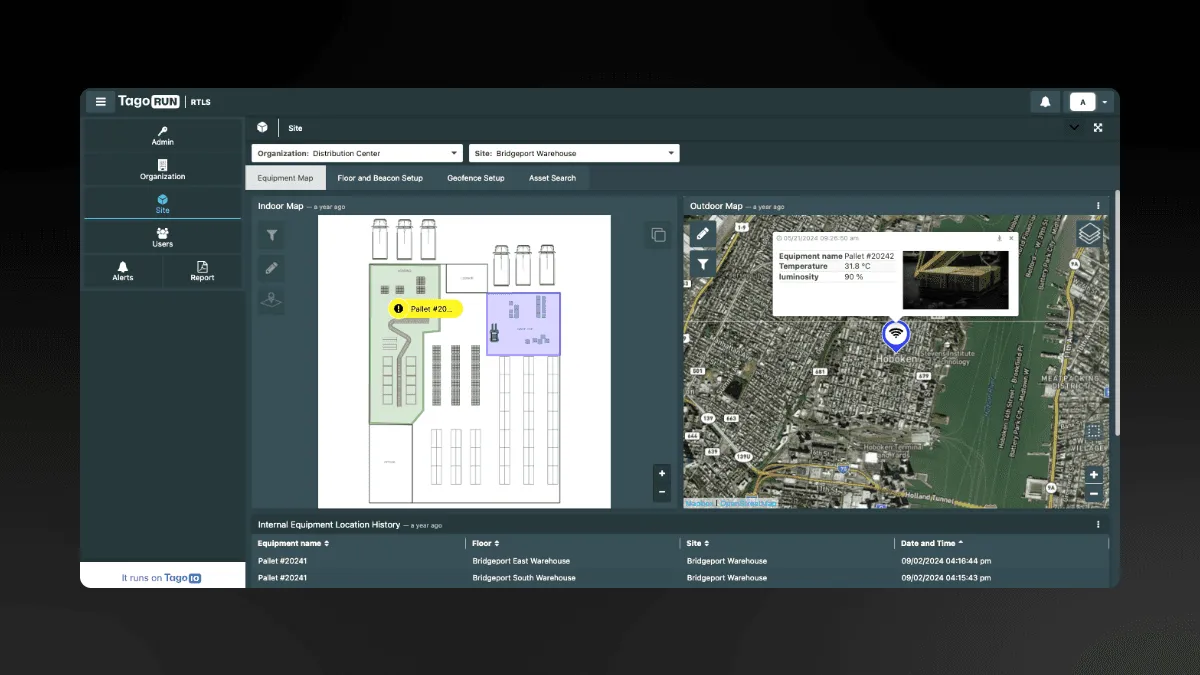Toggle the filter on the Indoor Map
The width and height of the screenshot is (1200, 675).
point(271,234)
